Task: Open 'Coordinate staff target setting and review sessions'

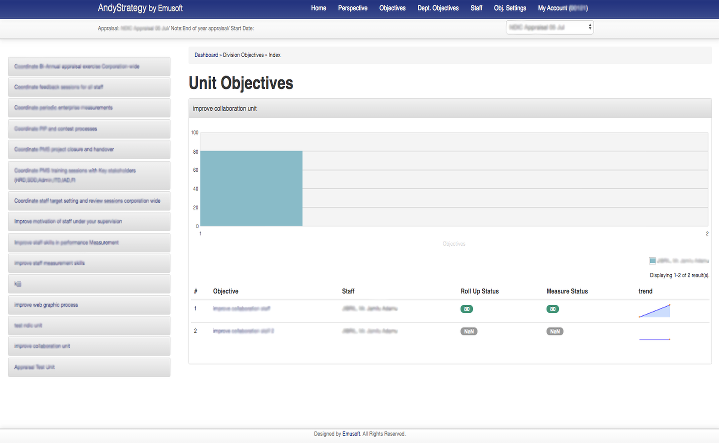Action: click(x=89, y=201)
